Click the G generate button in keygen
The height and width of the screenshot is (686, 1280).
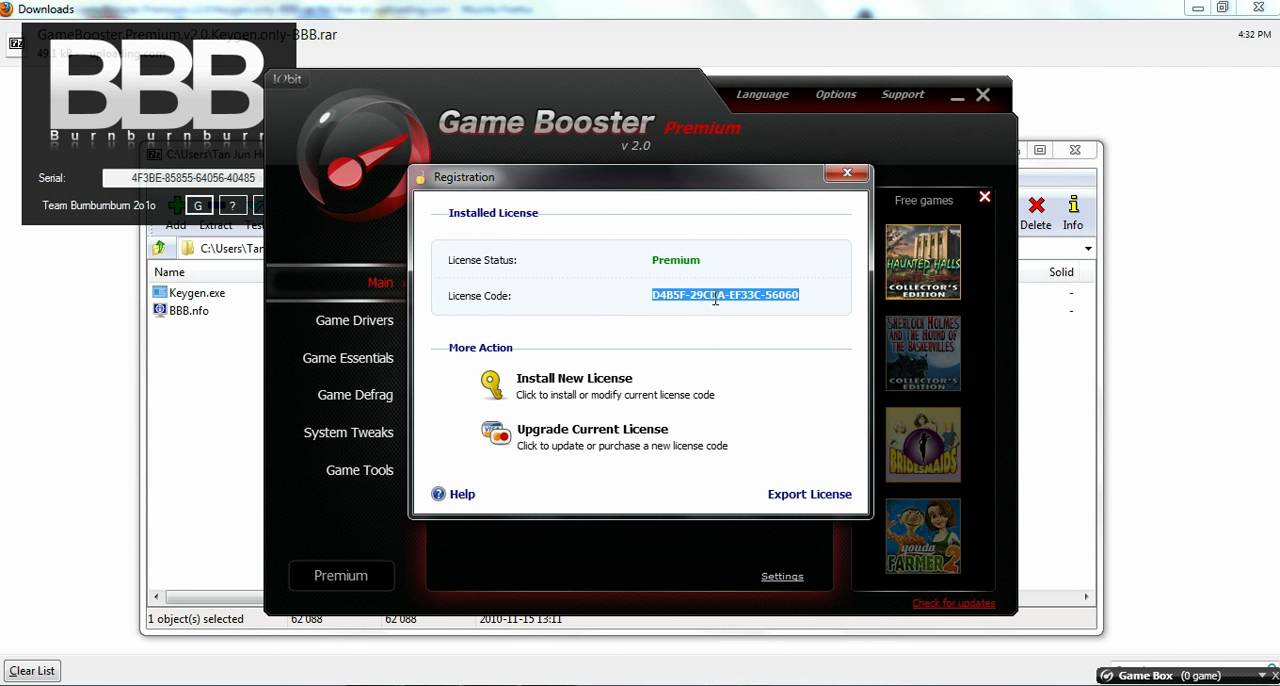198,205
